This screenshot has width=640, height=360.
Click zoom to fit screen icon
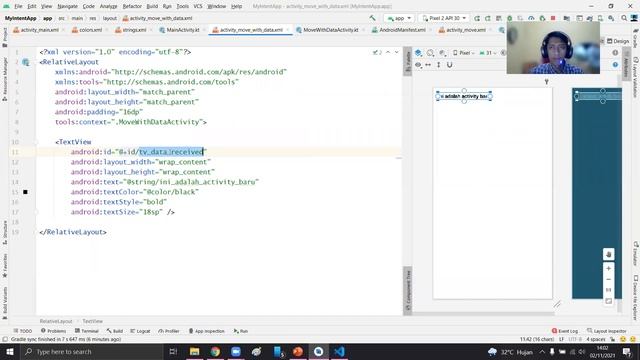[609, 301]
